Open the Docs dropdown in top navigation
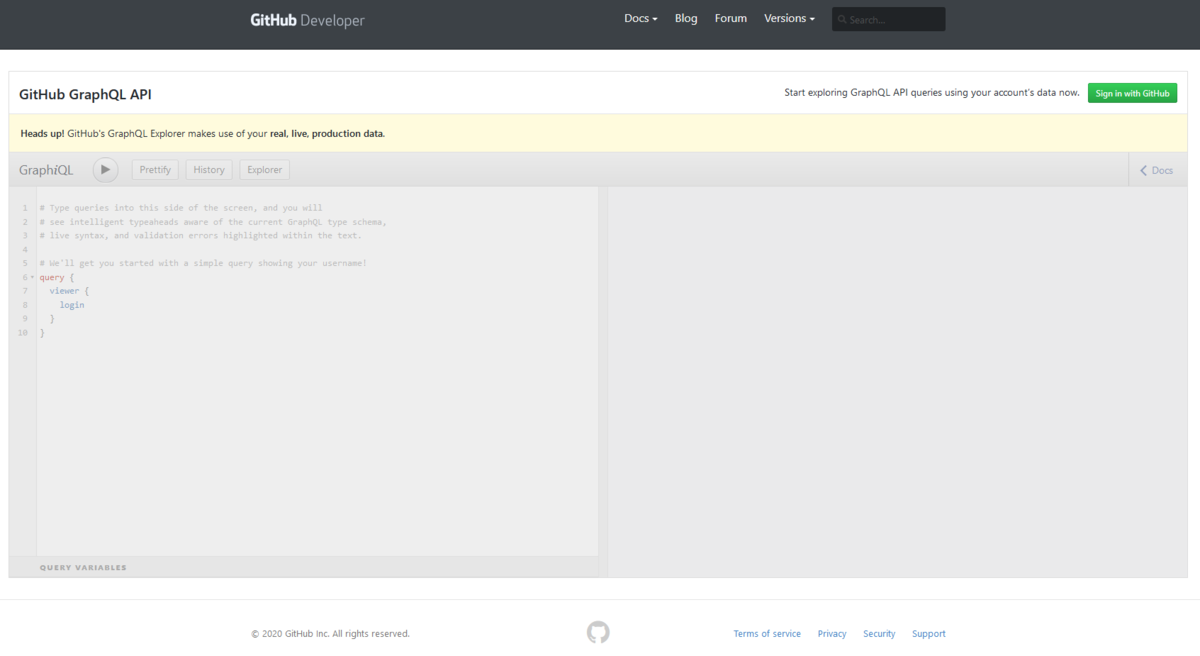This screenshot has width=1200, height=656. coord(641,18)
